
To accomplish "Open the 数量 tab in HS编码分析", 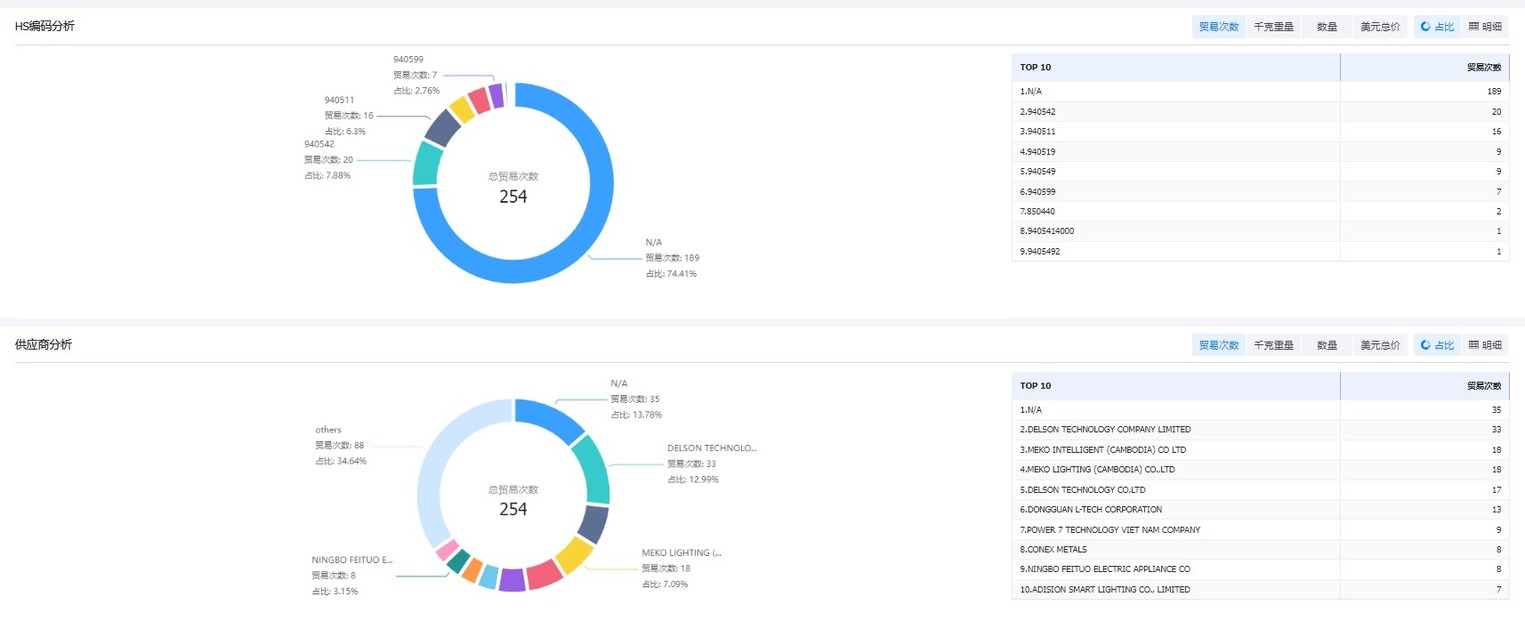I will 1326,27.
